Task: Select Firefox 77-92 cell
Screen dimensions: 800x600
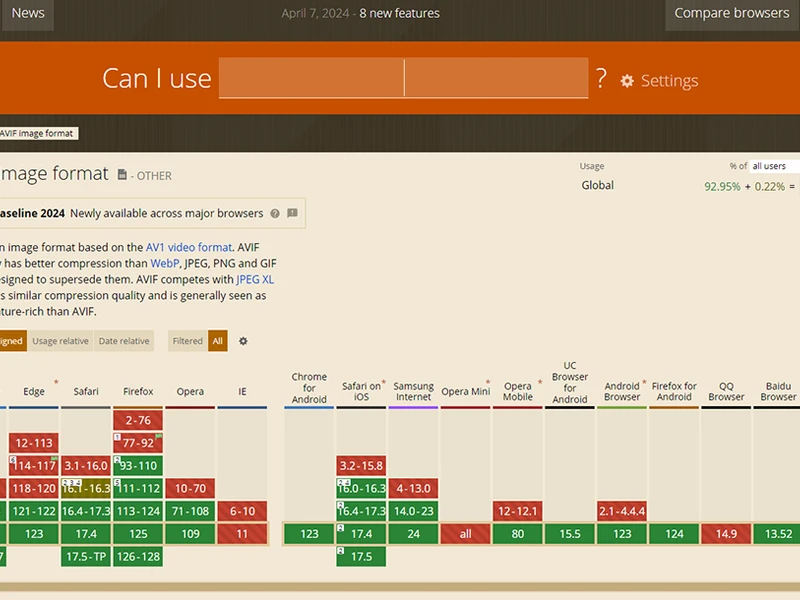Action: [138, 443]
